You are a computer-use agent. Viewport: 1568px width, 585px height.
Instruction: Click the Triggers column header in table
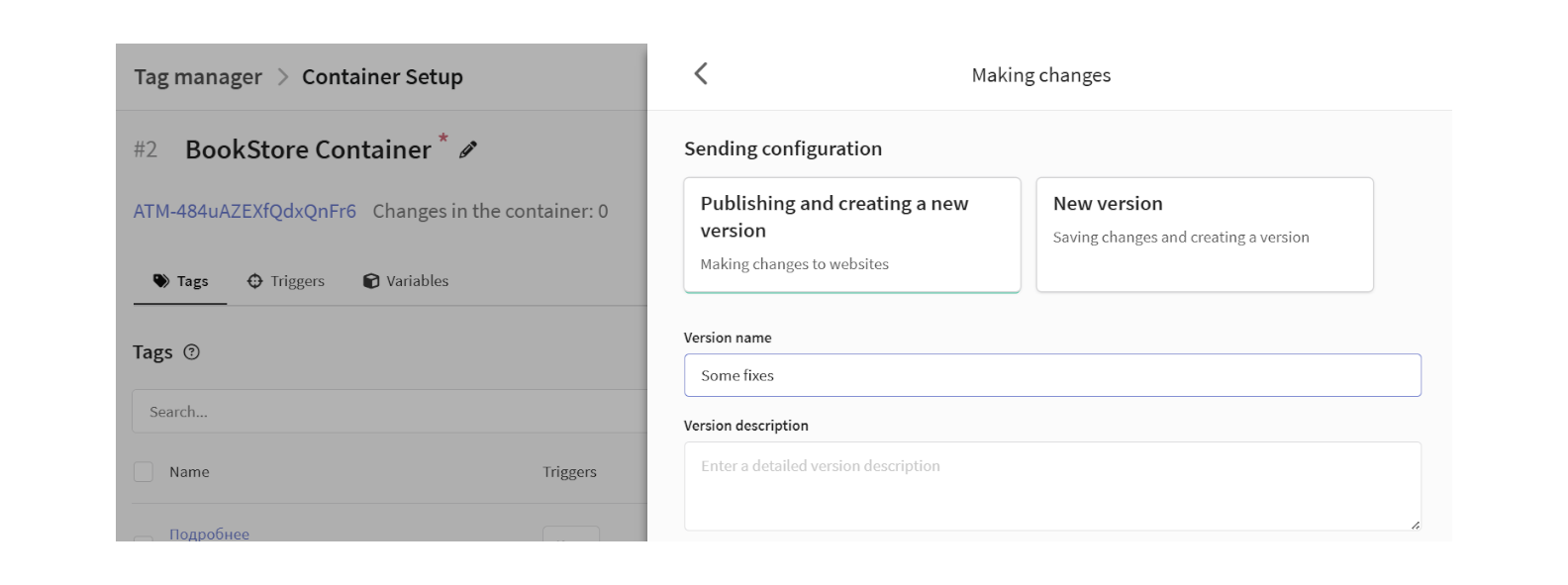(x=569, y=472)
